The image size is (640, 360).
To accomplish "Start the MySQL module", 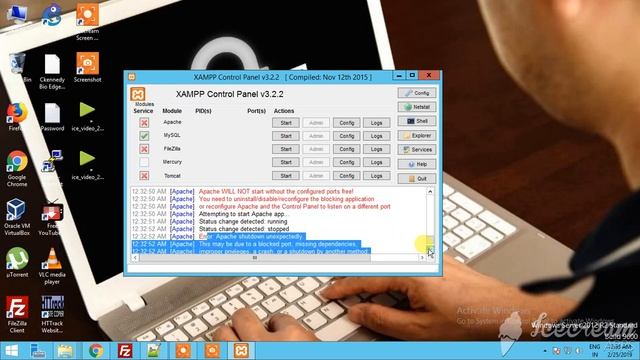I will pyautogui.click(x=286, y=136).
